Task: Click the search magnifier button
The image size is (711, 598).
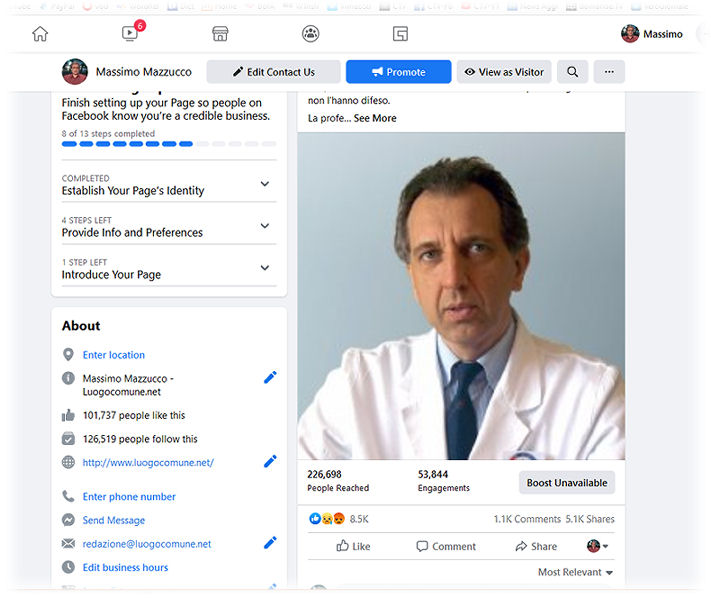Action: [x=572, y=72]
